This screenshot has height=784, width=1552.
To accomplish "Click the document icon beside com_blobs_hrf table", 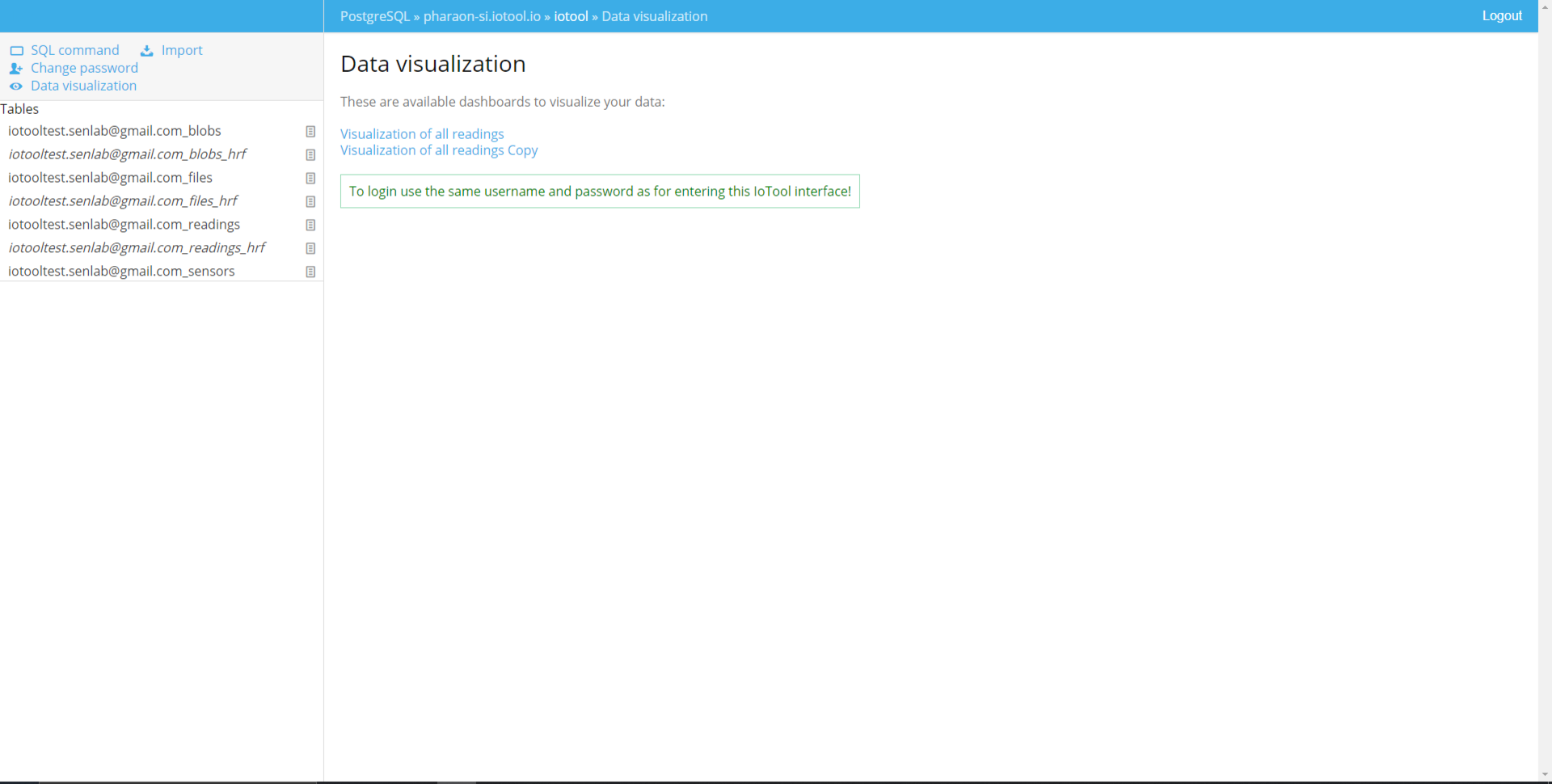I will click(310, 154).
